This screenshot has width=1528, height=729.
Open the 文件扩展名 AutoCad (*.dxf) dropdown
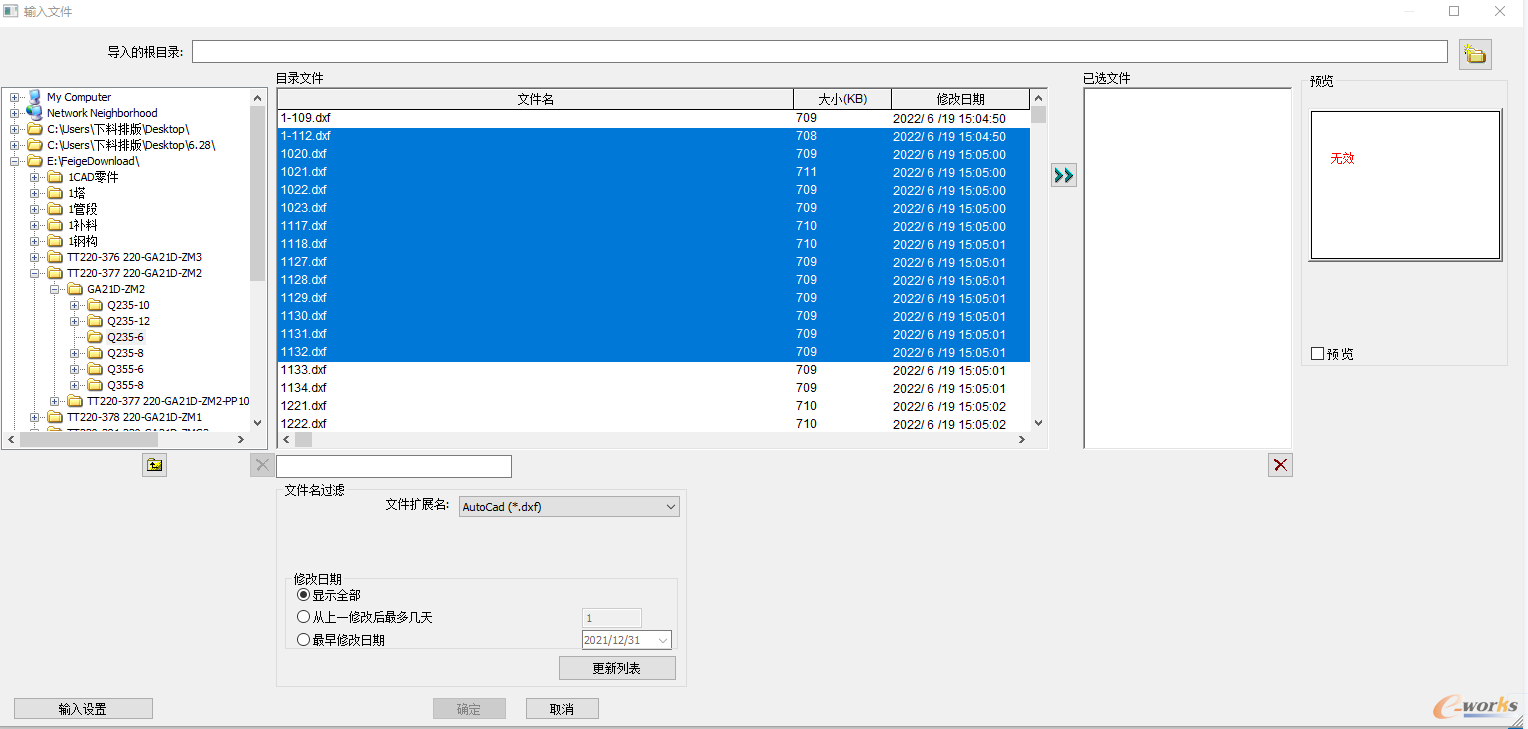pos(569,507)
